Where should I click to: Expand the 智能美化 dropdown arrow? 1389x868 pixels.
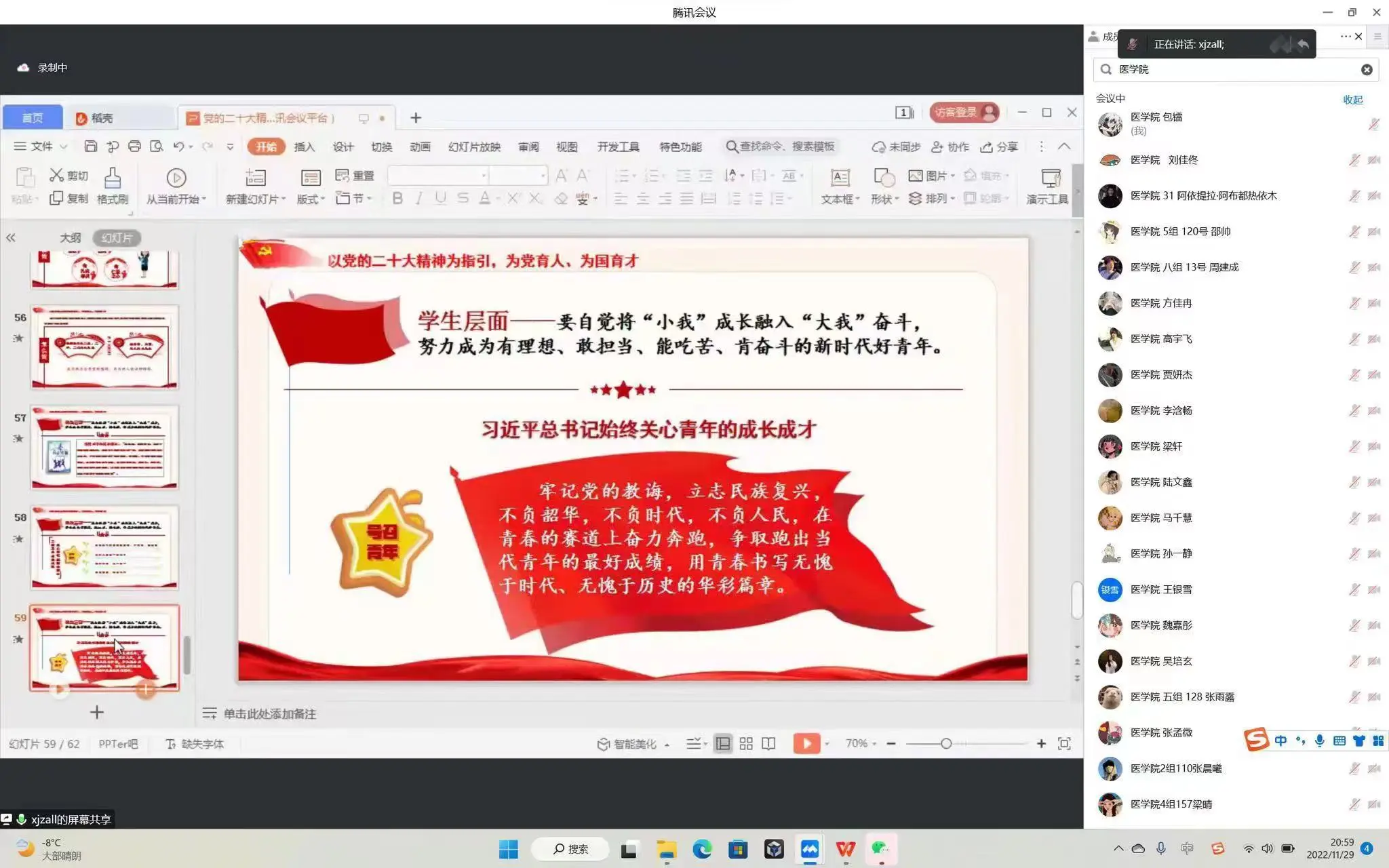(x=667, y=745)
